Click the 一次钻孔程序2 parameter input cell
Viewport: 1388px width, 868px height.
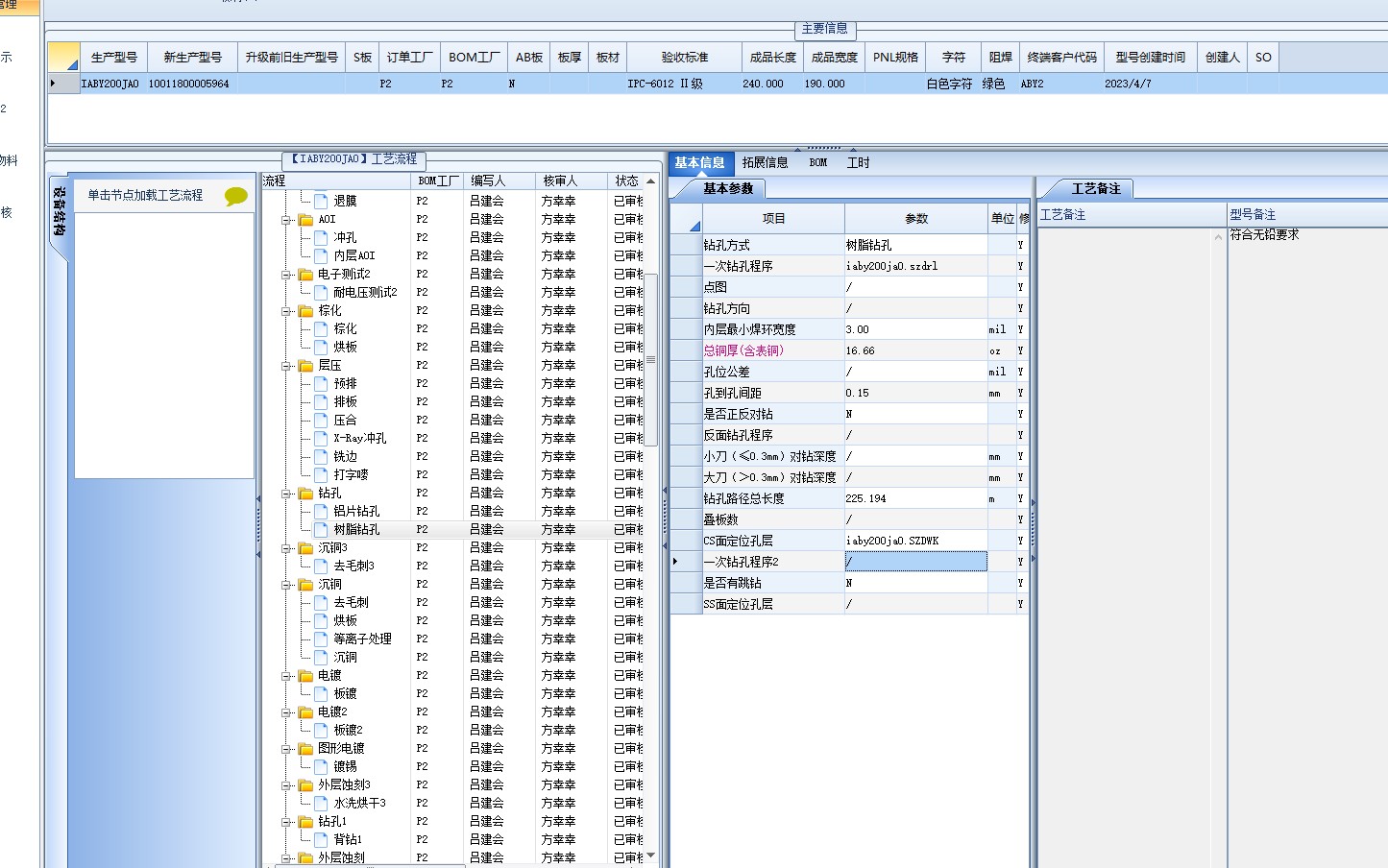tap(916, 562)
